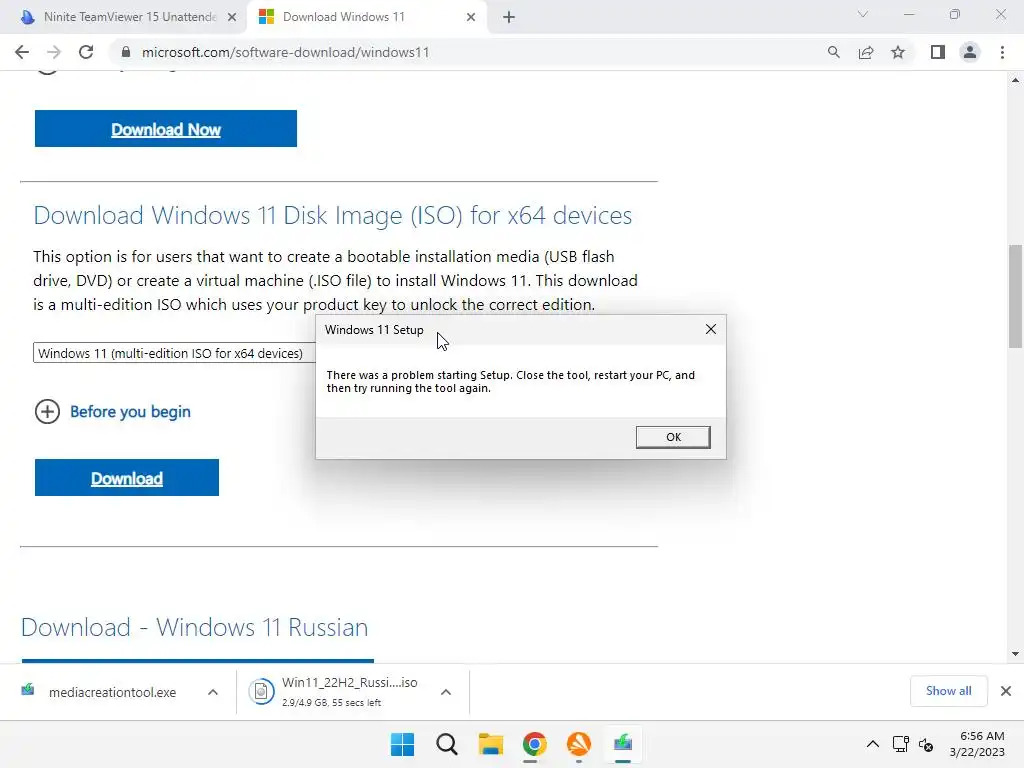
Task: Open the orange Avast taskbar icon
Action: tap(579, 744)
